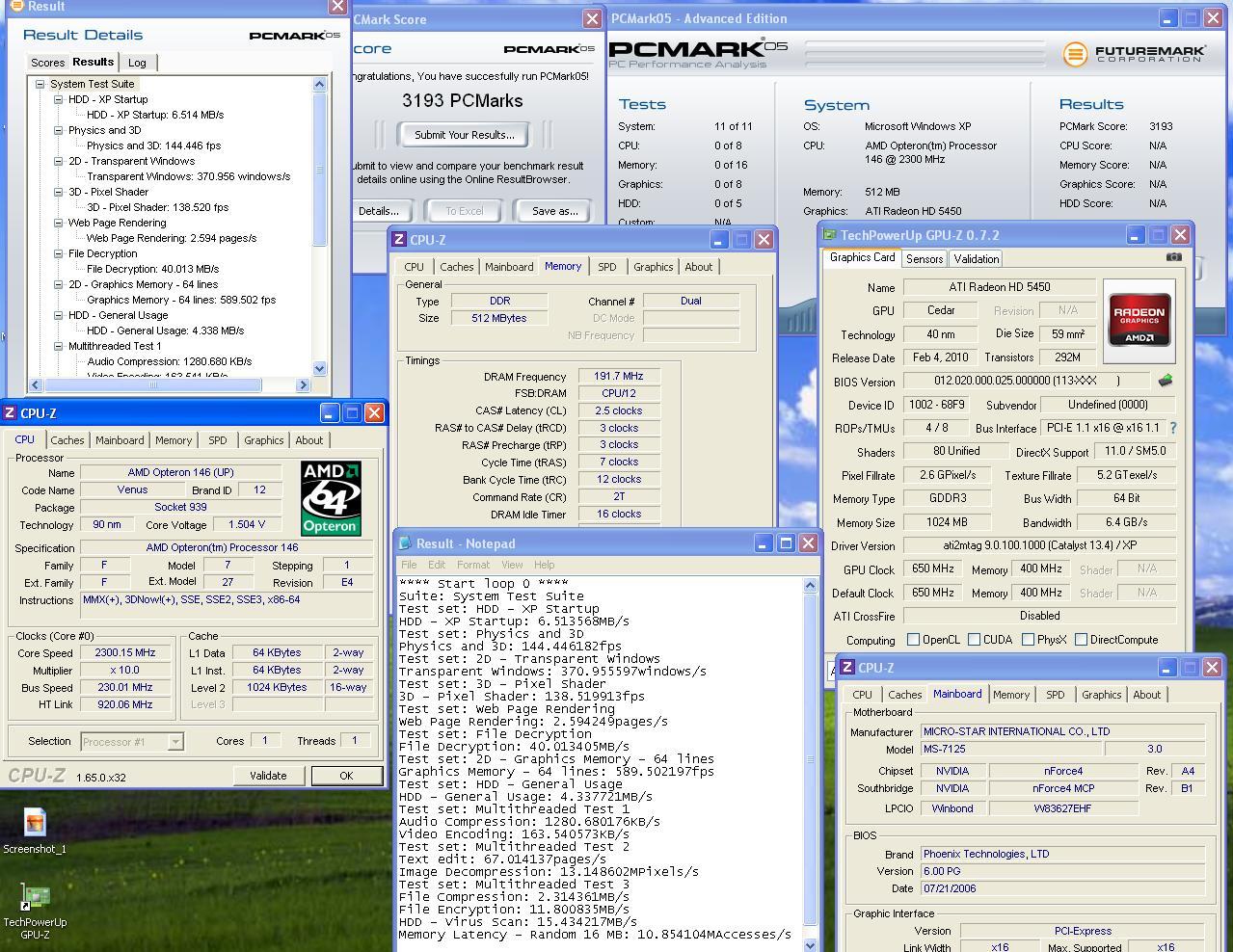The width and height of the screenshot is (1233, 952).
Task: Select Audio Compression result in tree
Action: 169,361
